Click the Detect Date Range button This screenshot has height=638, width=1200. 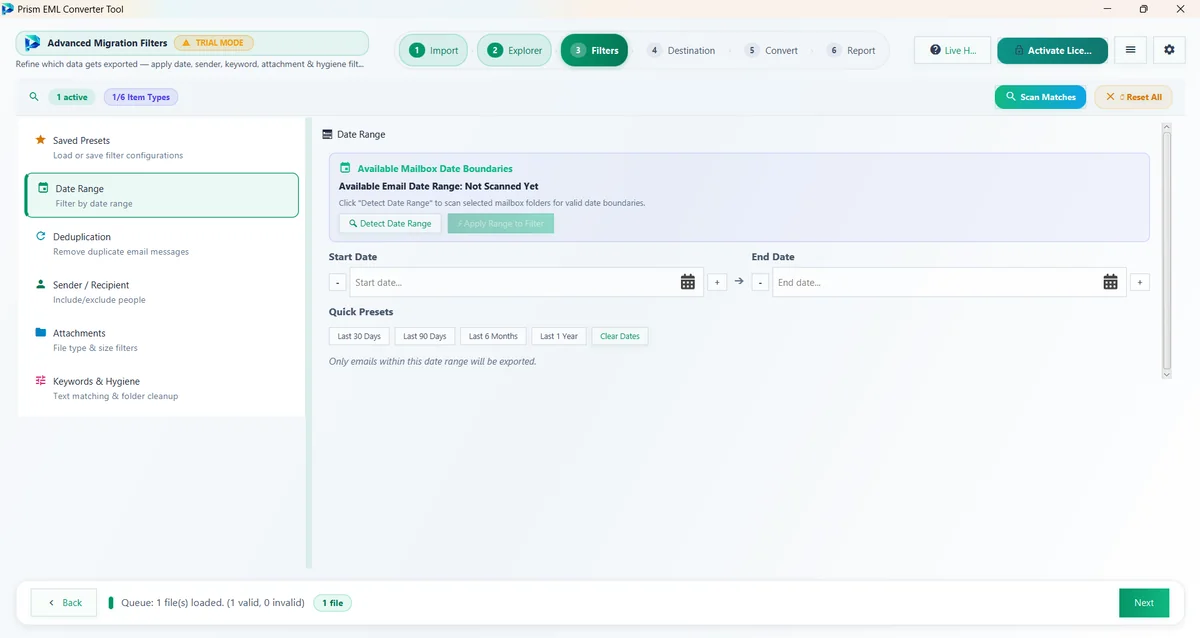[390, 224]
